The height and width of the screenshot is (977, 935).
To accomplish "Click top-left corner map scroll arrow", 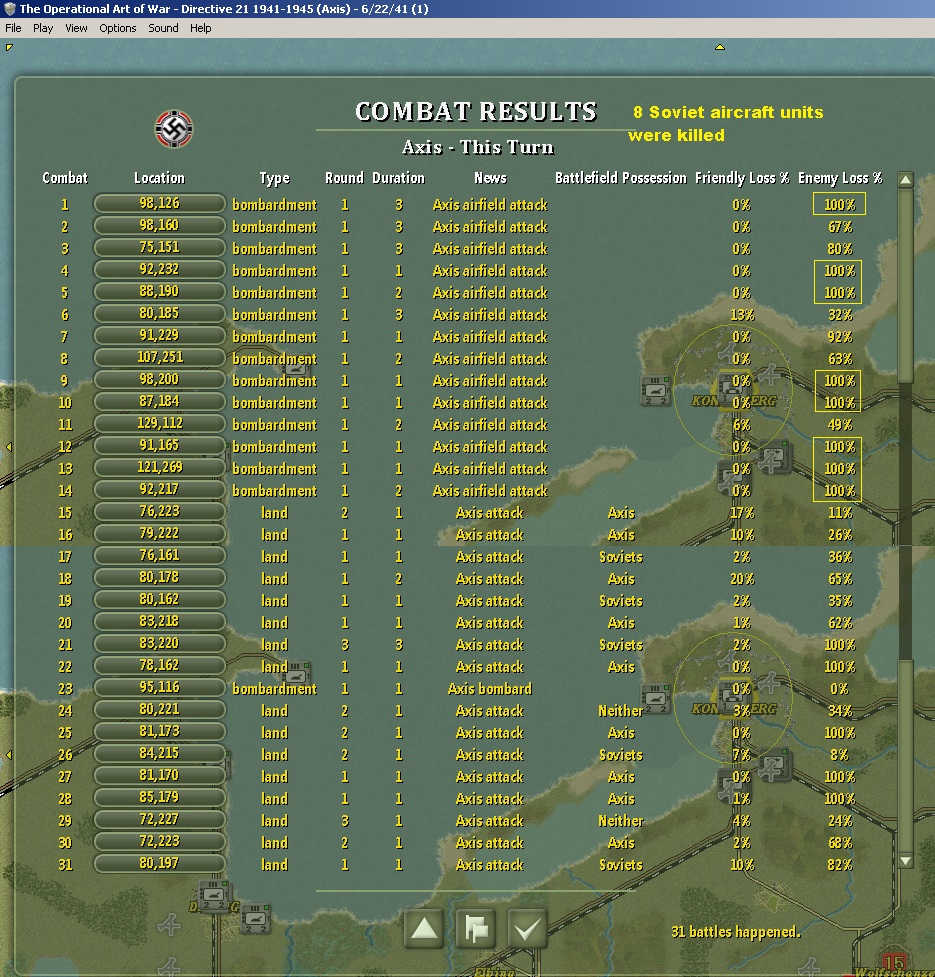I will [x=9, y=47].
